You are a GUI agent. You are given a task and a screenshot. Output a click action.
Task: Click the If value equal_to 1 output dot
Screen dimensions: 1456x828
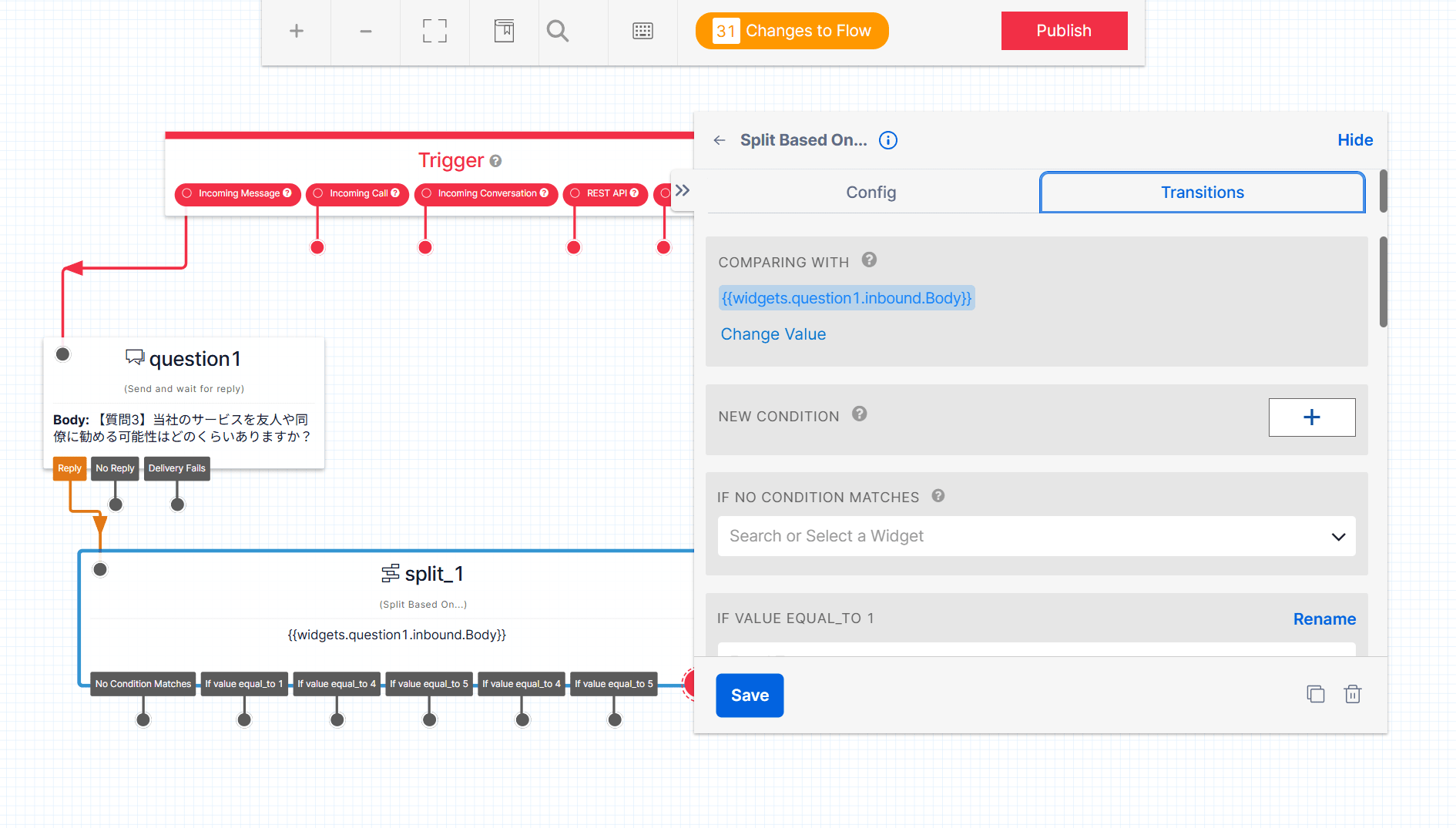[x=244, y=720]
